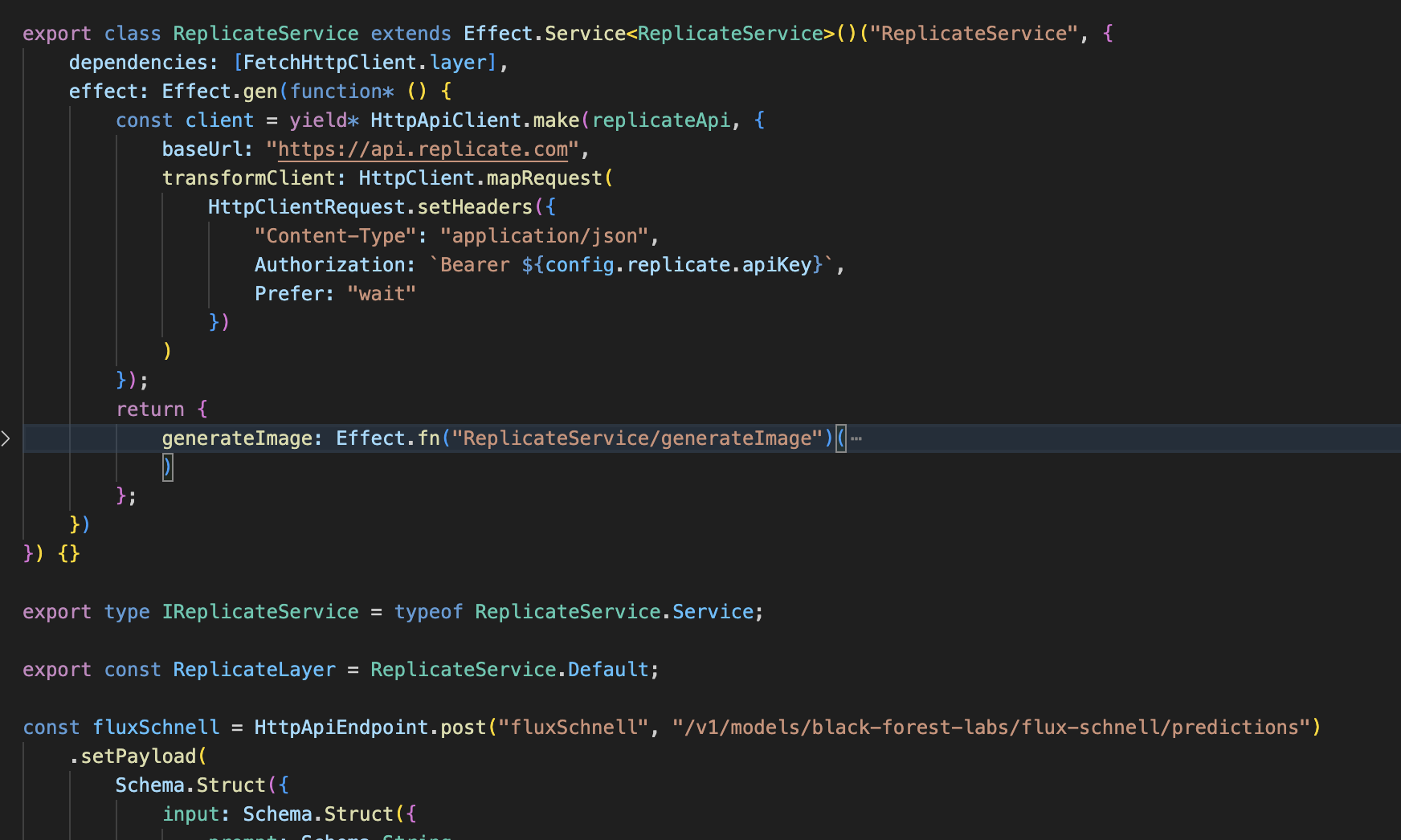This screenshot has width=1401, height=840.
Task: Place cursor on "FetchHttpClient" in dependencies
Action: coord(330,63)
